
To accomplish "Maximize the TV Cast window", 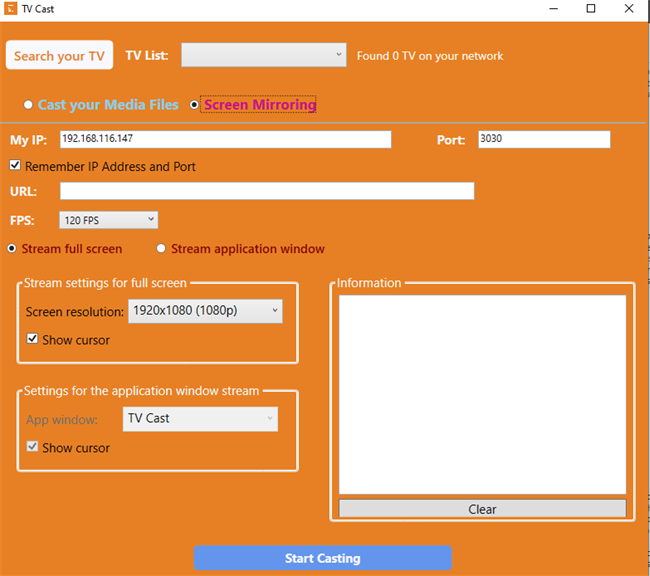I will 591,9.
